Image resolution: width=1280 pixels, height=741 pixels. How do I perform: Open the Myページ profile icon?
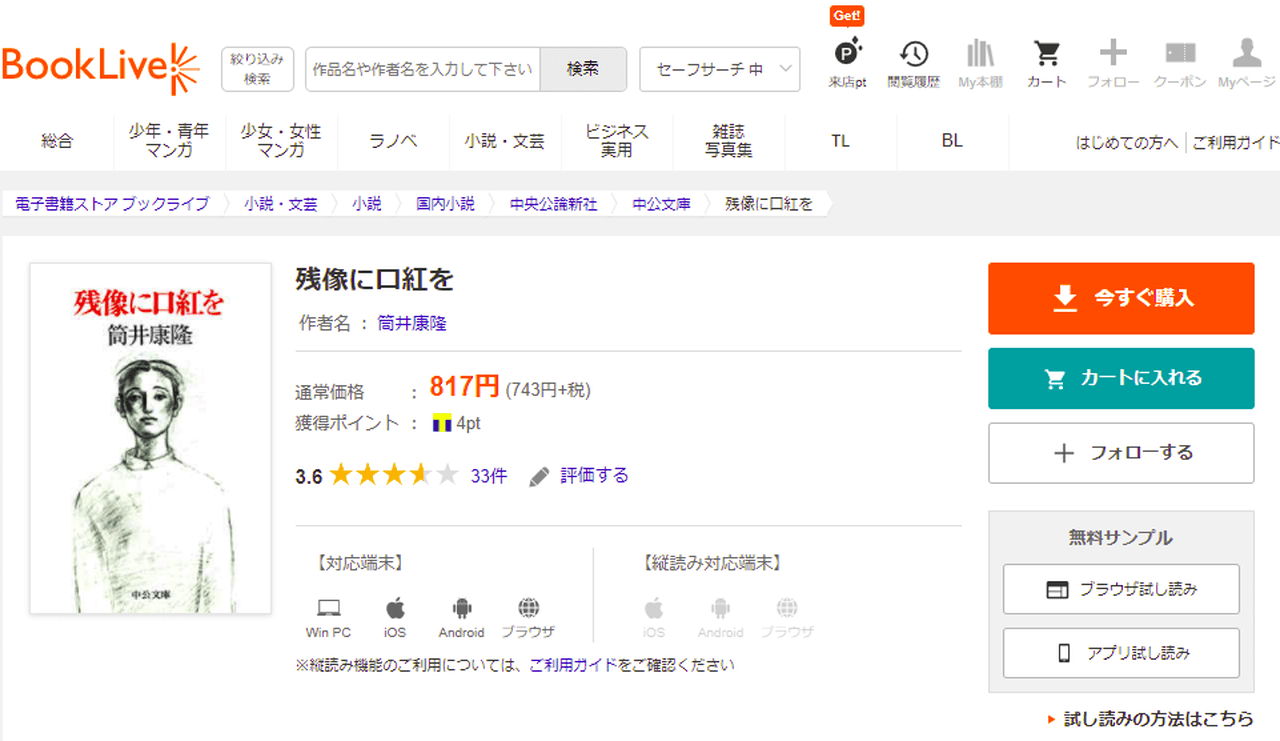(x=1246, y=64)
